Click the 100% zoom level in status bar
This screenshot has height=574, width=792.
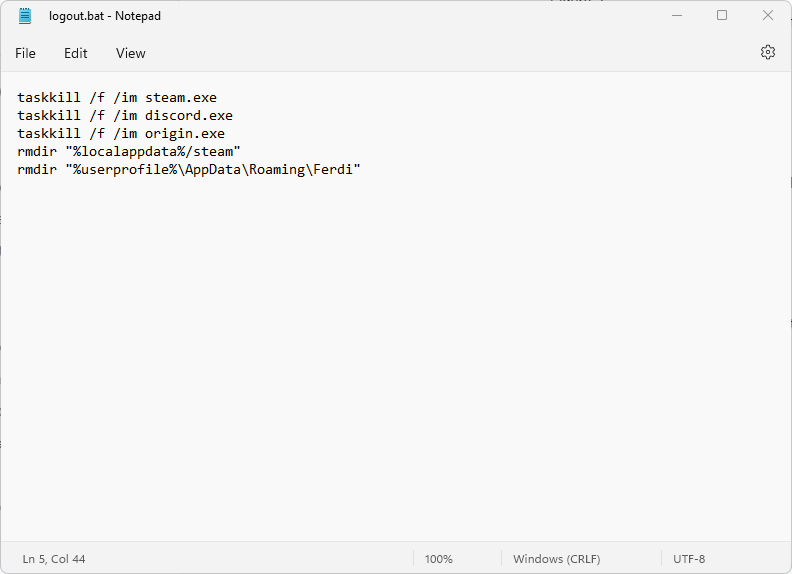click(x=438, y=559)
